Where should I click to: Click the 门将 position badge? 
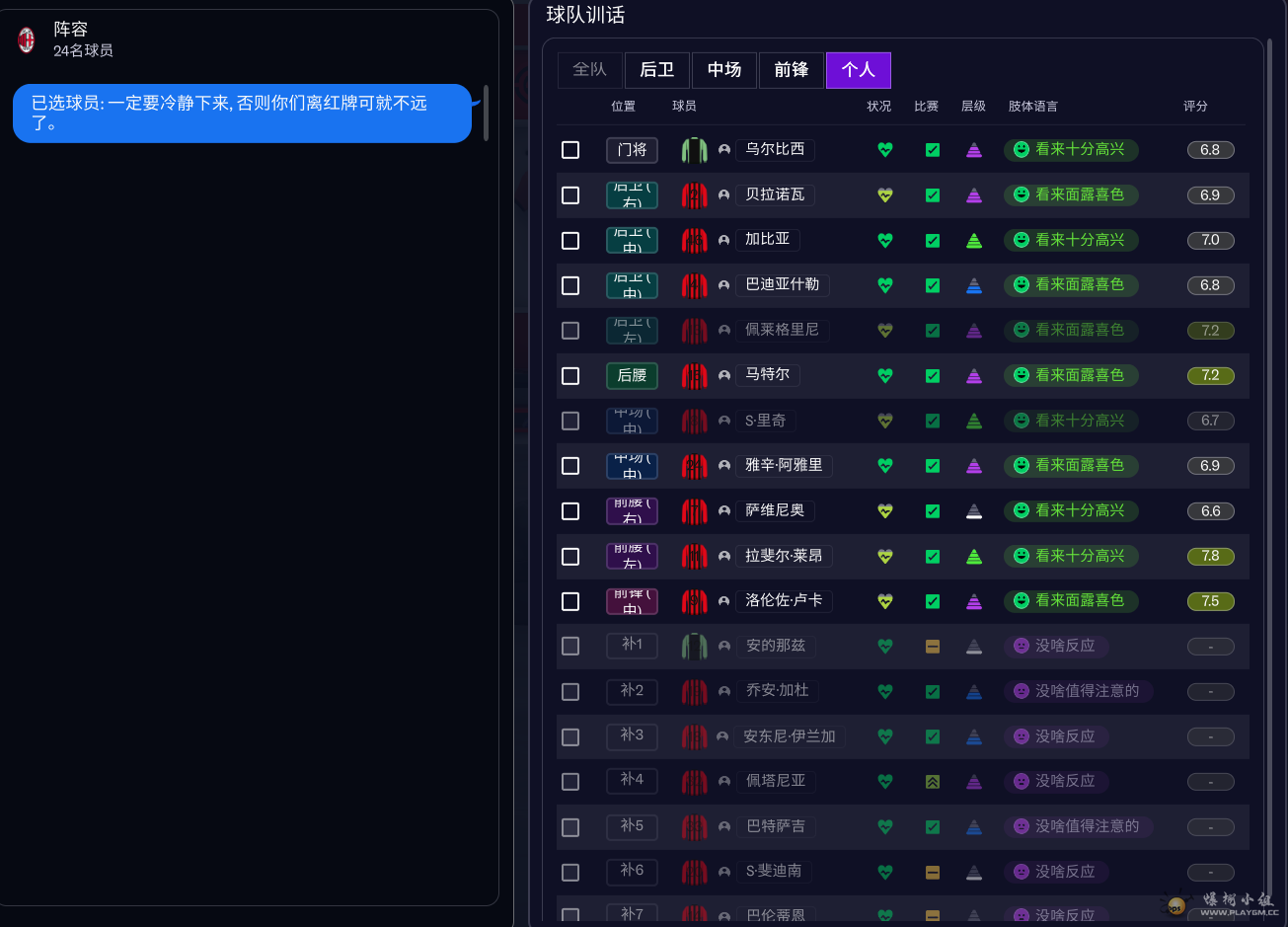pos(632,150)
